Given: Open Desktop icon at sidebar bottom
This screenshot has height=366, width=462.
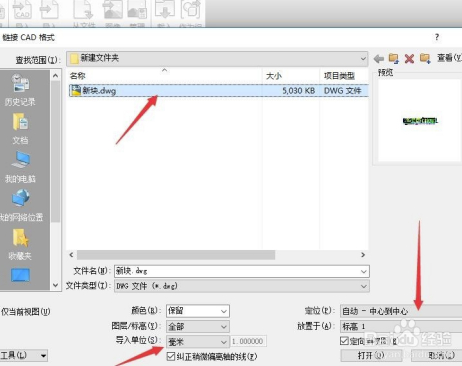Looking at the screenshot, I should [20, 275].
